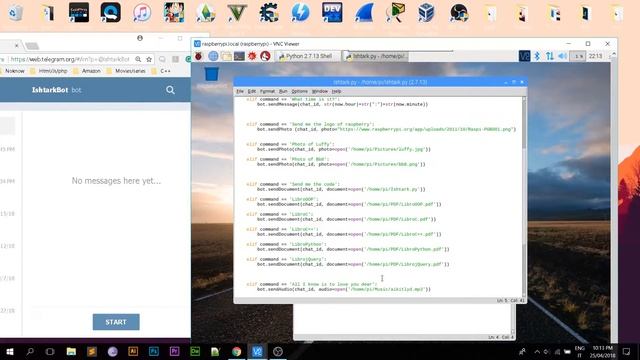Click the START button in Telegram chat

[116, 322]
